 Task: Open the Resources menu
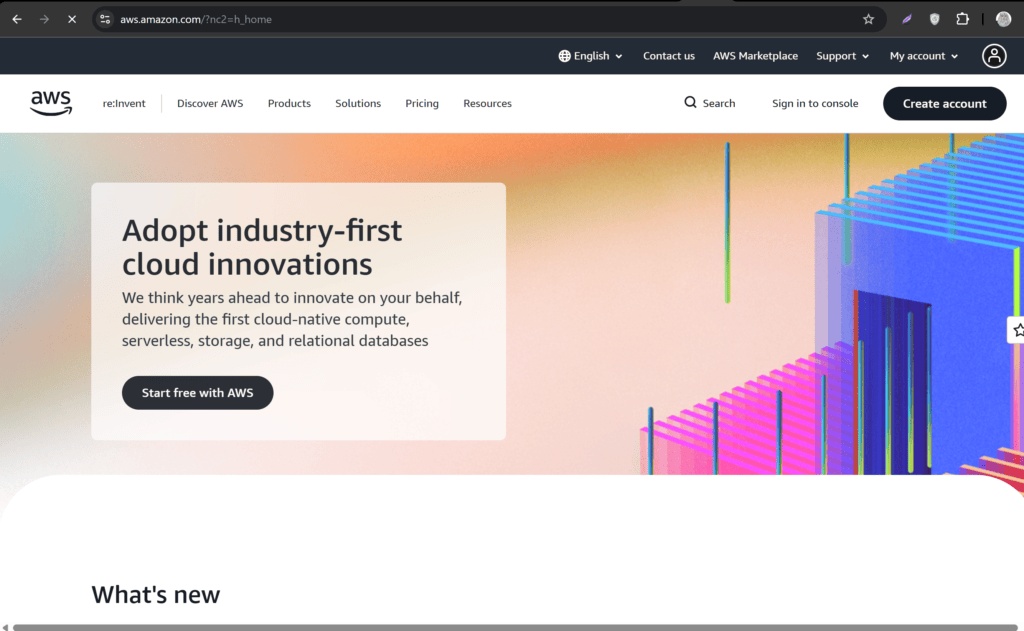487,103
